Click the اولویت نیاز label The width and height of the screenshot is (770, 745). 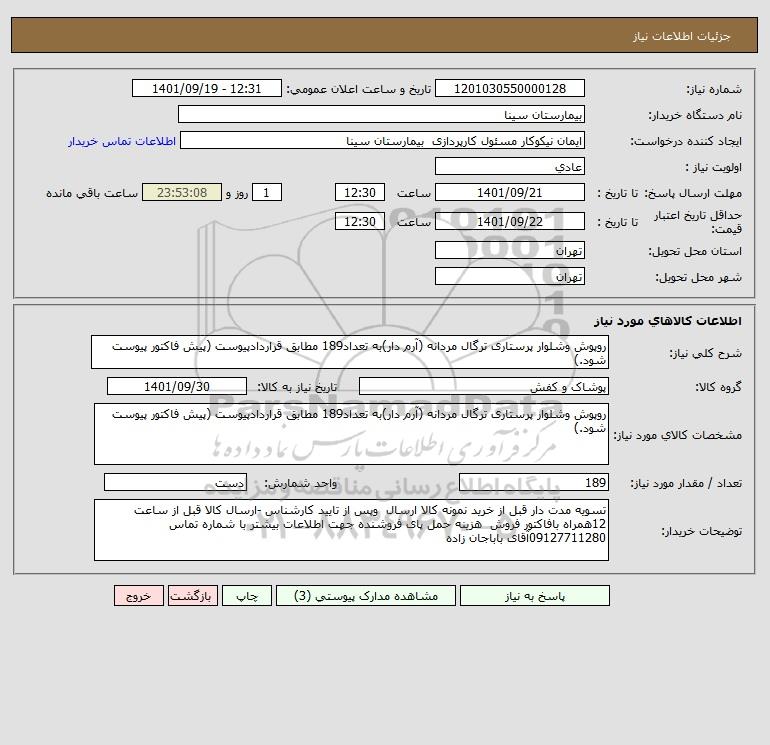click(x=714, y=167)
